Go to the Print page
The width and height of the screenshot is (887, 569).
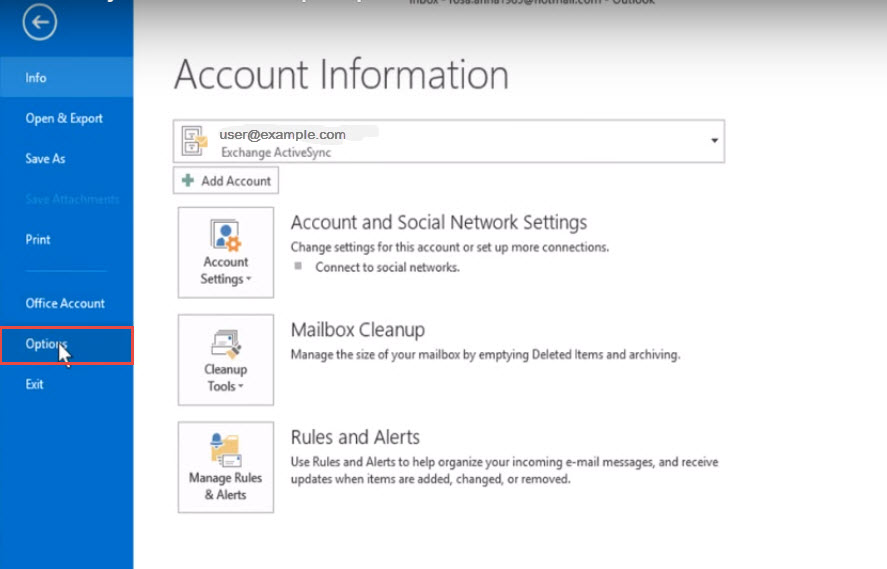click(38, 239)
